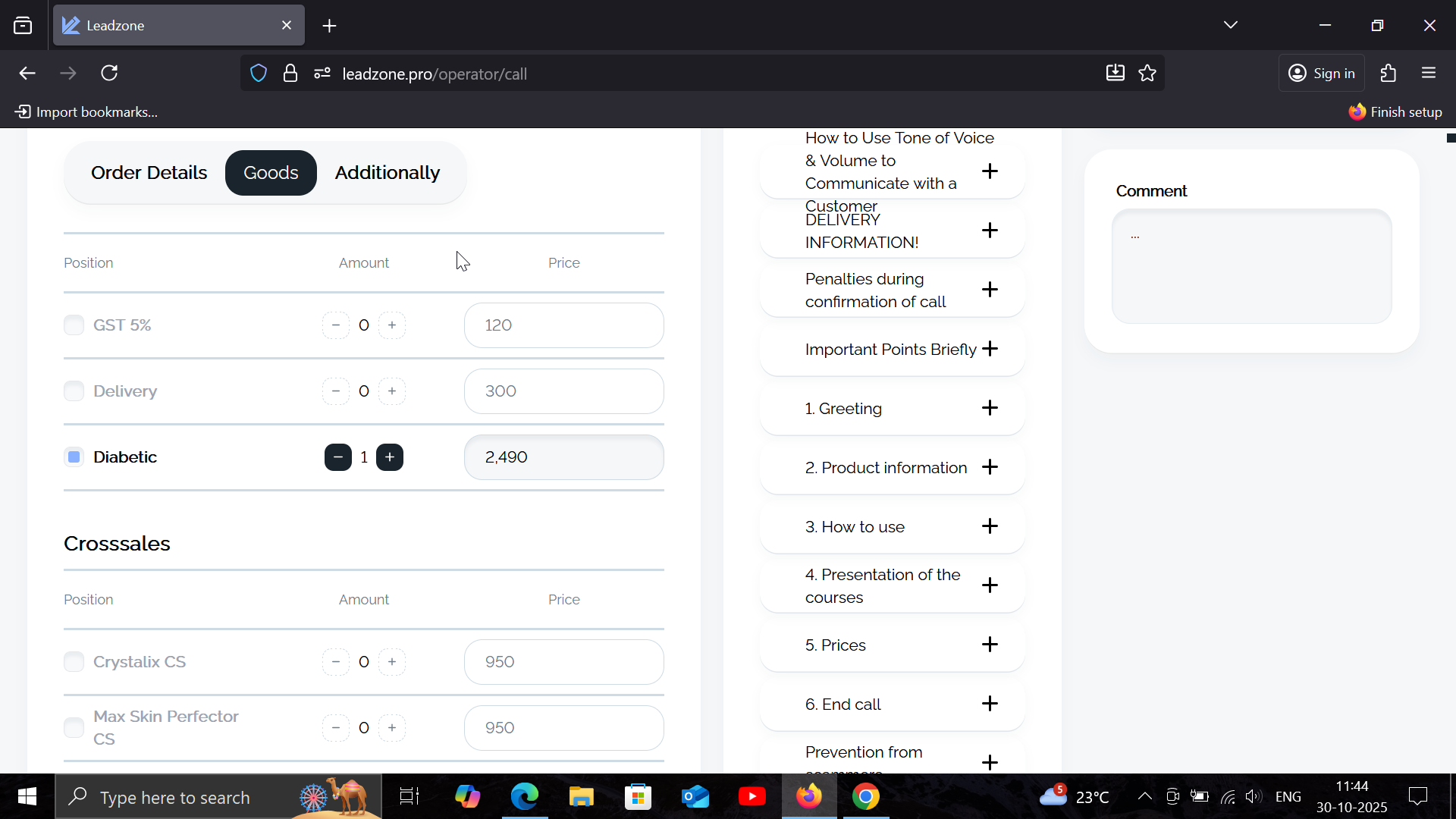The height and width of the screenshot is (819, 1456).
Task: Open the Extensions puzzle icon
Action: pyautogui.click(x=1388, y=74)
